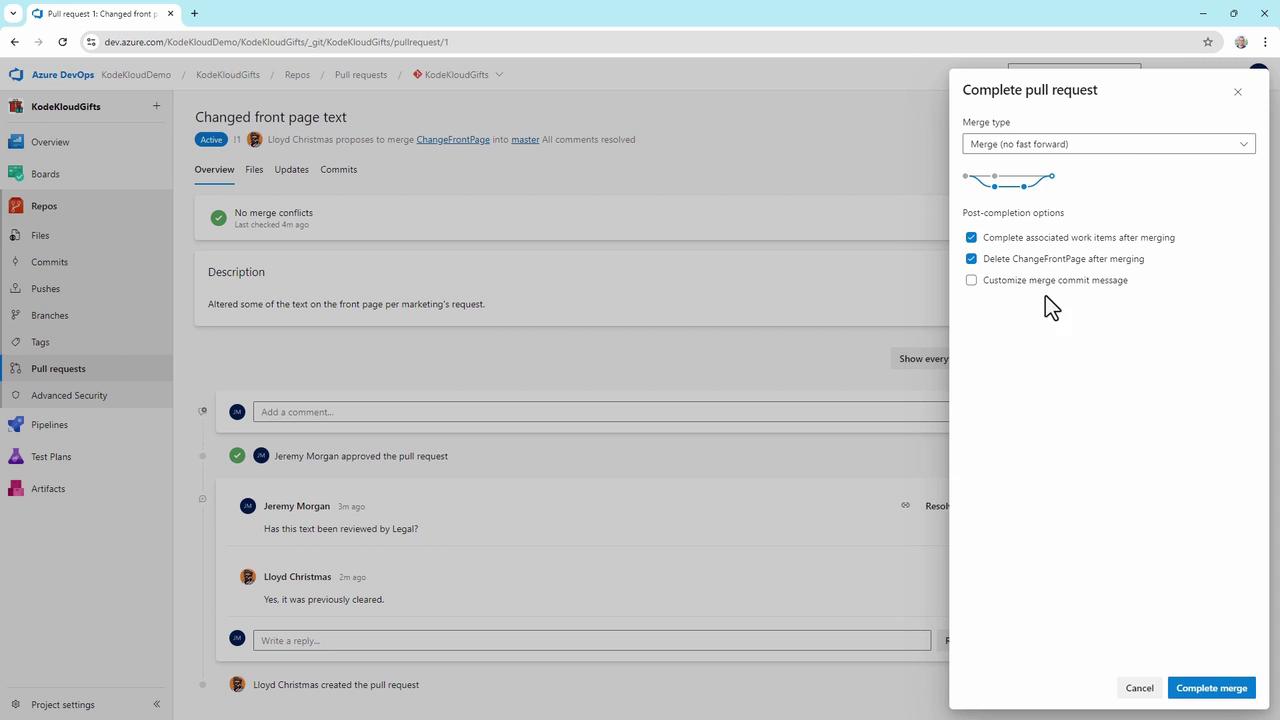Viewport: 1280px width, 720px height.
Task: Click the Active status badge
Action: pos(211,140)
